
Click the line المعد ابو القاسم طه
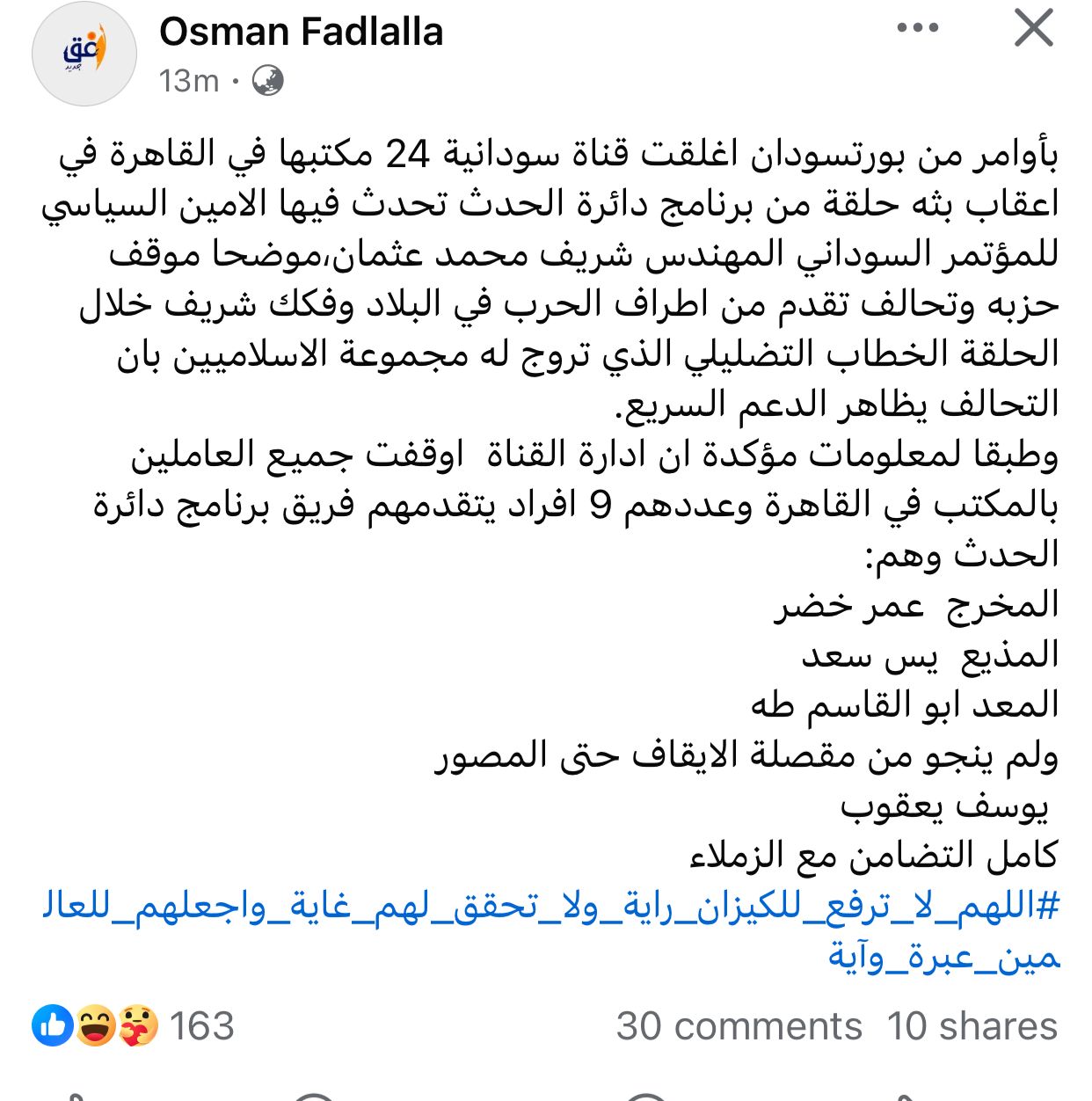coord(904,706)
